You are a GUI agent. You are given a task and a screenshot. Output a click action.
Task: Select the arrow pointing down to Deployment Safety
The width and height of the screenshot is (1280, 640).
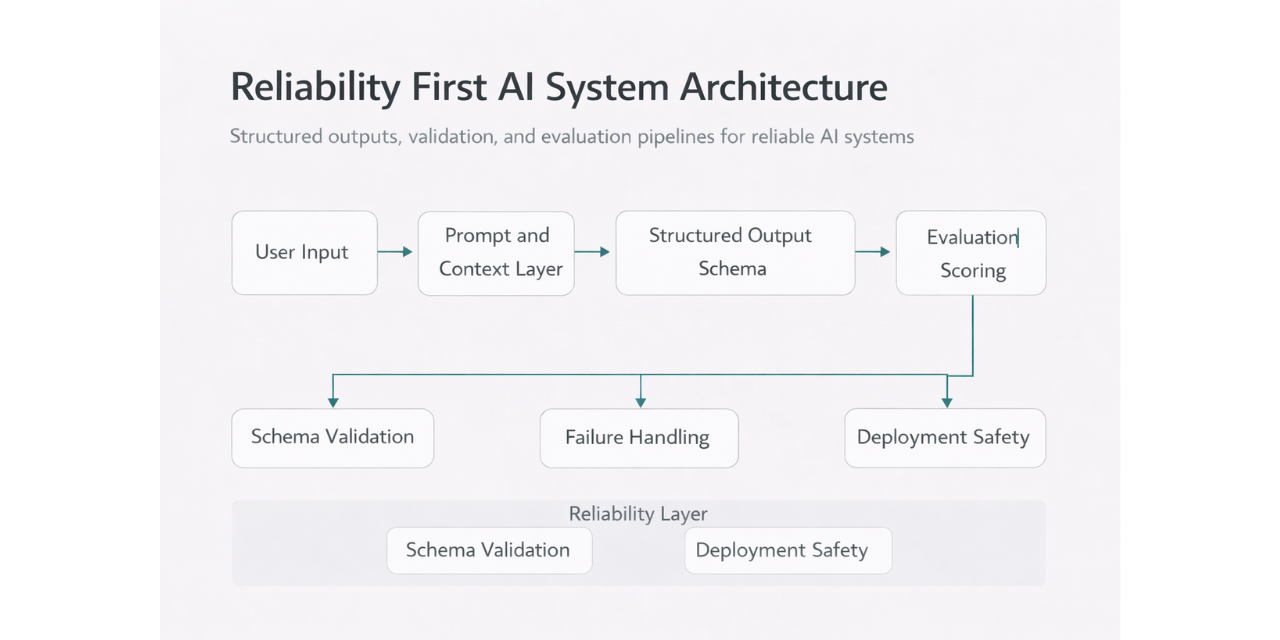click(946, 390)
